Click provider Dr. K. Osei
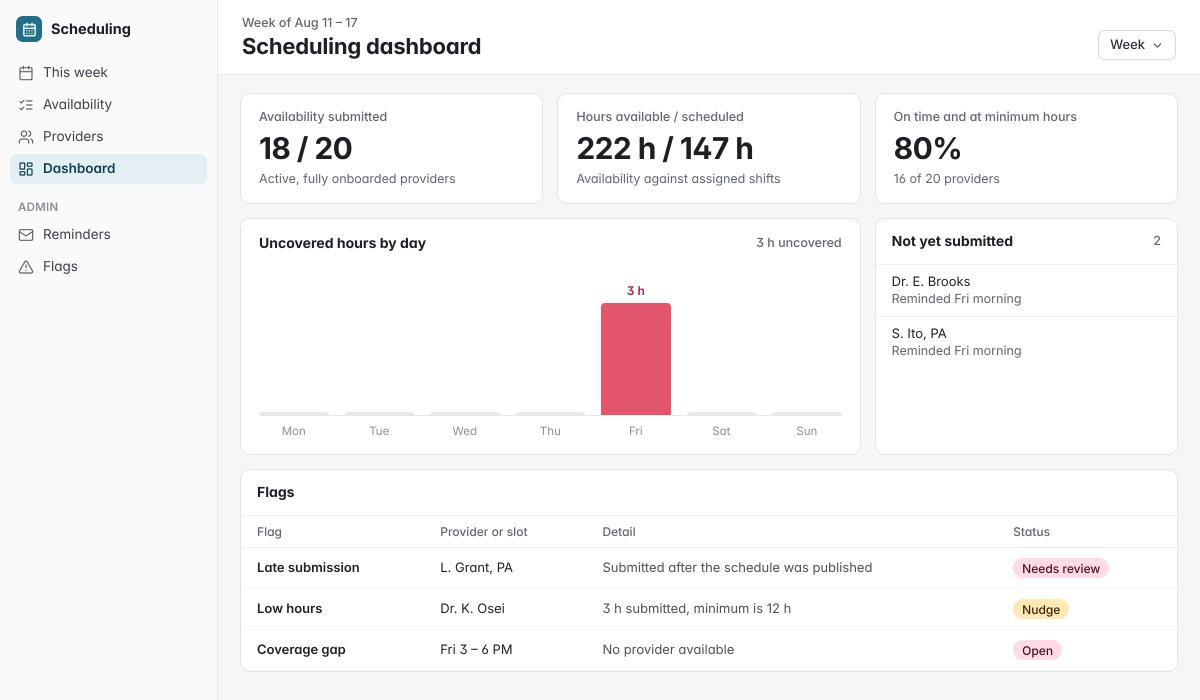The image size is (1200, 700). pyautogui.click(x=472, y=609)
